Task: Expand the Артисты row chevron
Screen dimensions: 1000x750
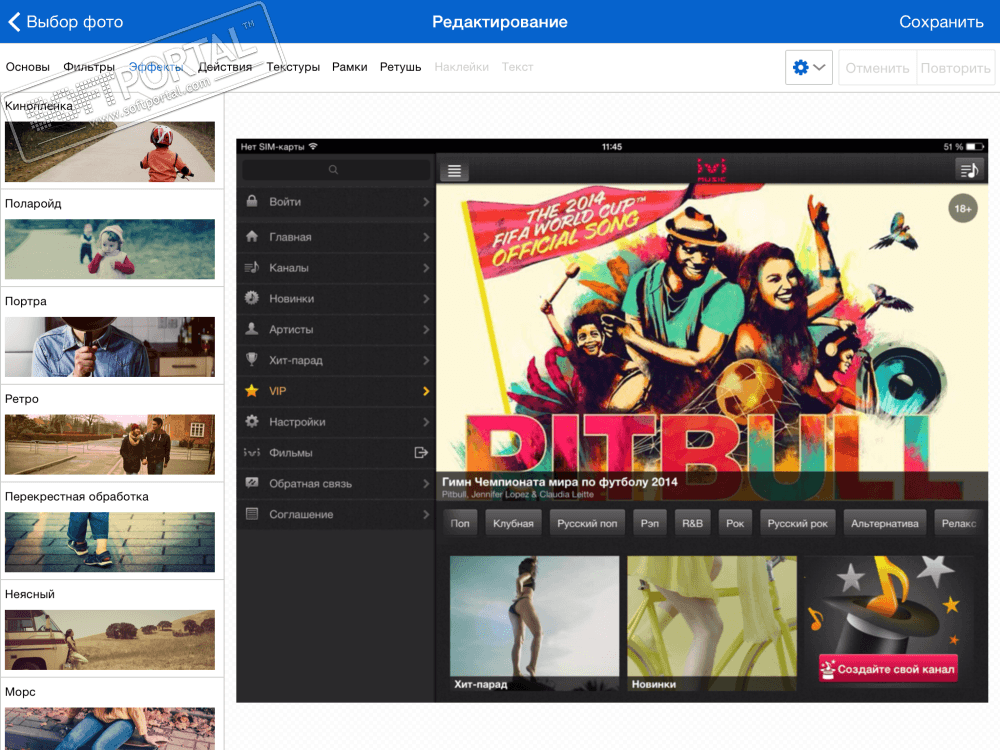Action: 426,329
